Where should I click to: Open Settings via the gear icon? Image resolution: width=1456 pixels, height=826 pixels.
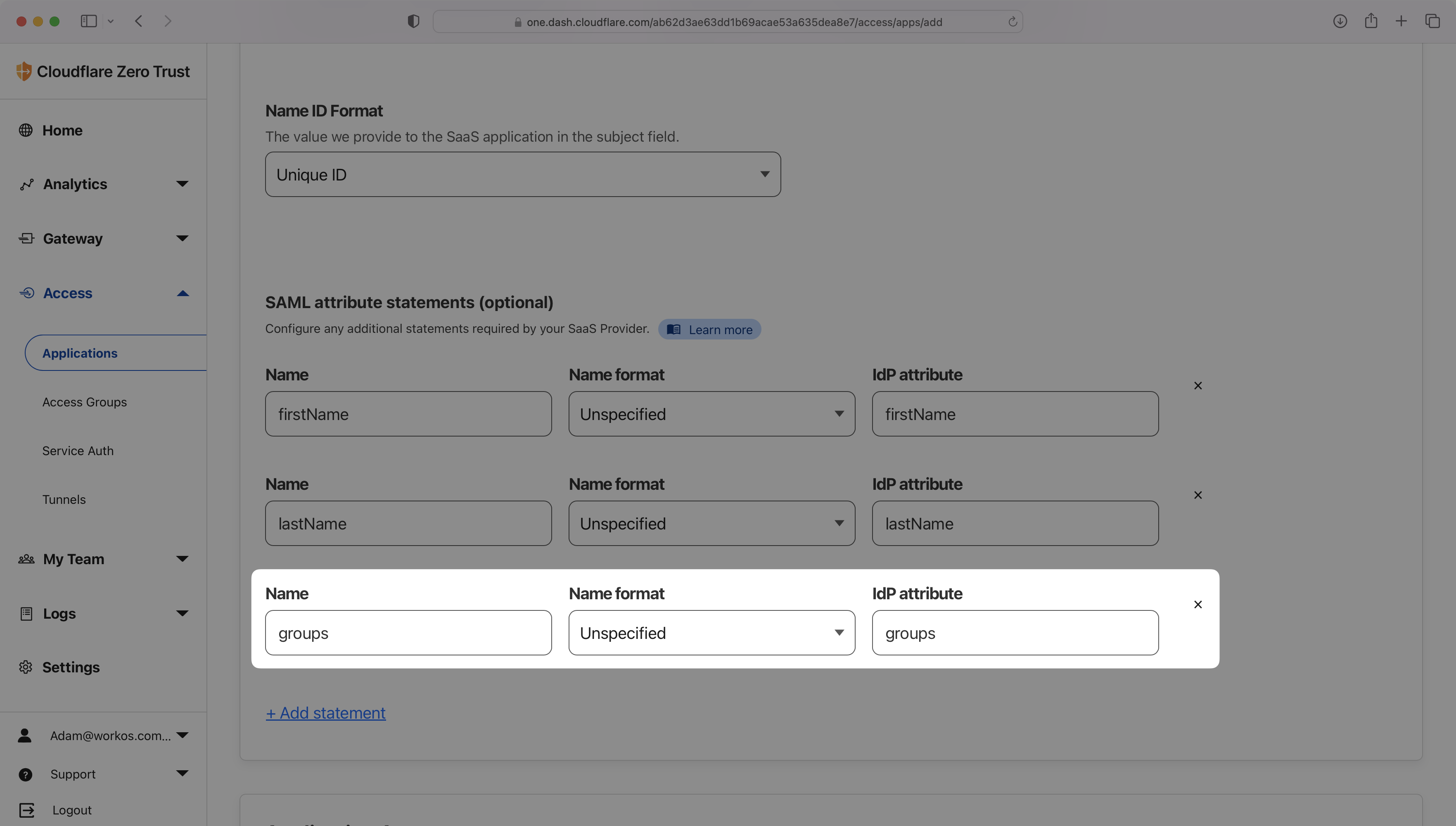(x=26, y=667)
